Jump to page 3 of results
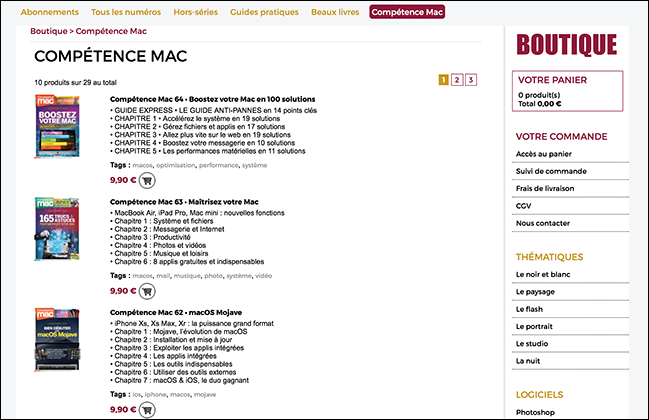 (471, 80)
